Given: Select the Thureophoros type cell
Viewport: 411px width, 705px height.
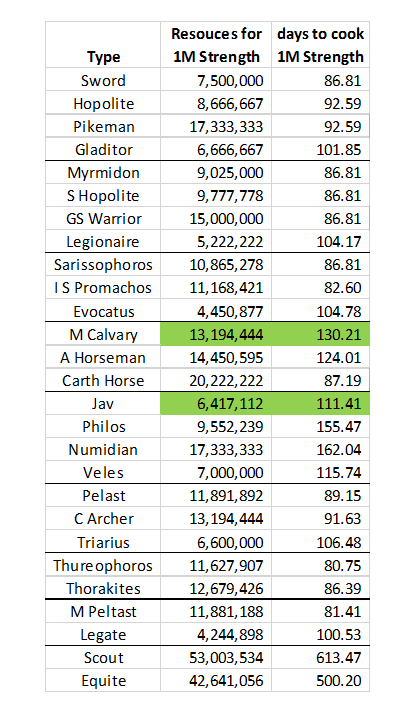Looking at the screenshot, I should 103,565.
